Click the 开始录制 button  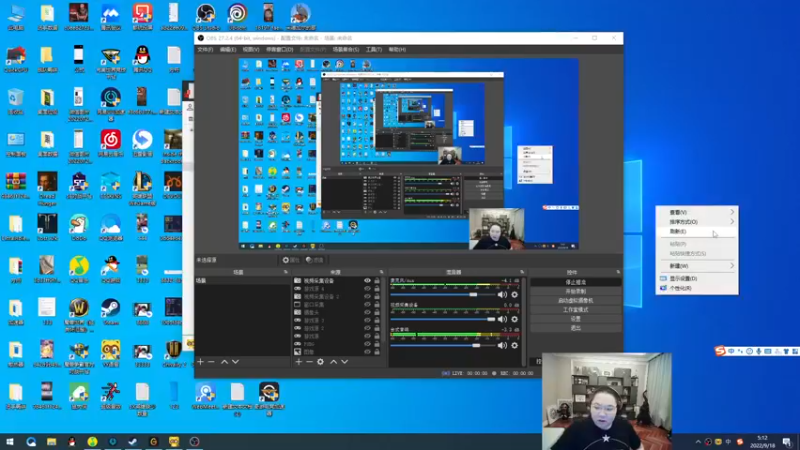click(x=576, y=291)
